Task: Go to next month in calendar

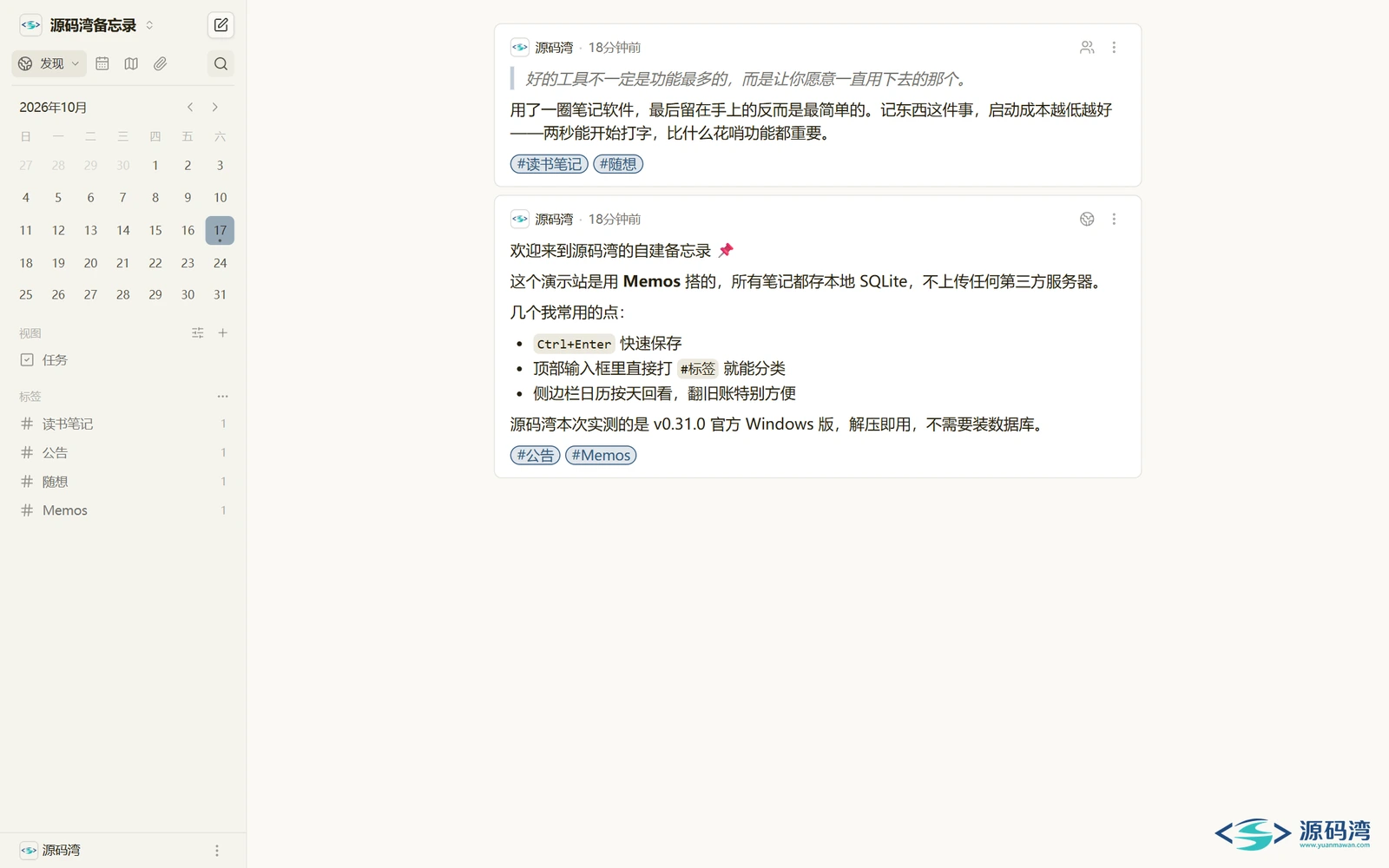Action: 215,107
